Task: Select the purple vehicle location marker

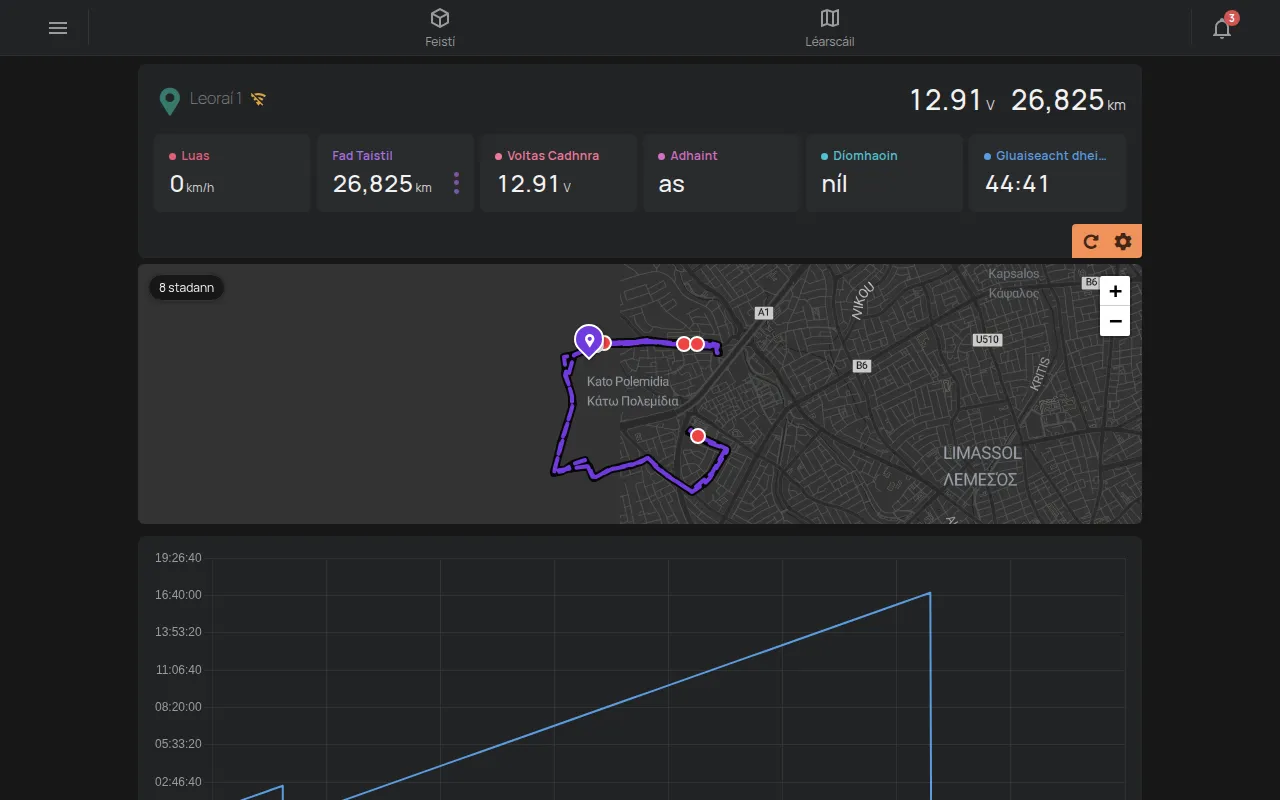Action: pyautogui.click(x=589, y=340)
